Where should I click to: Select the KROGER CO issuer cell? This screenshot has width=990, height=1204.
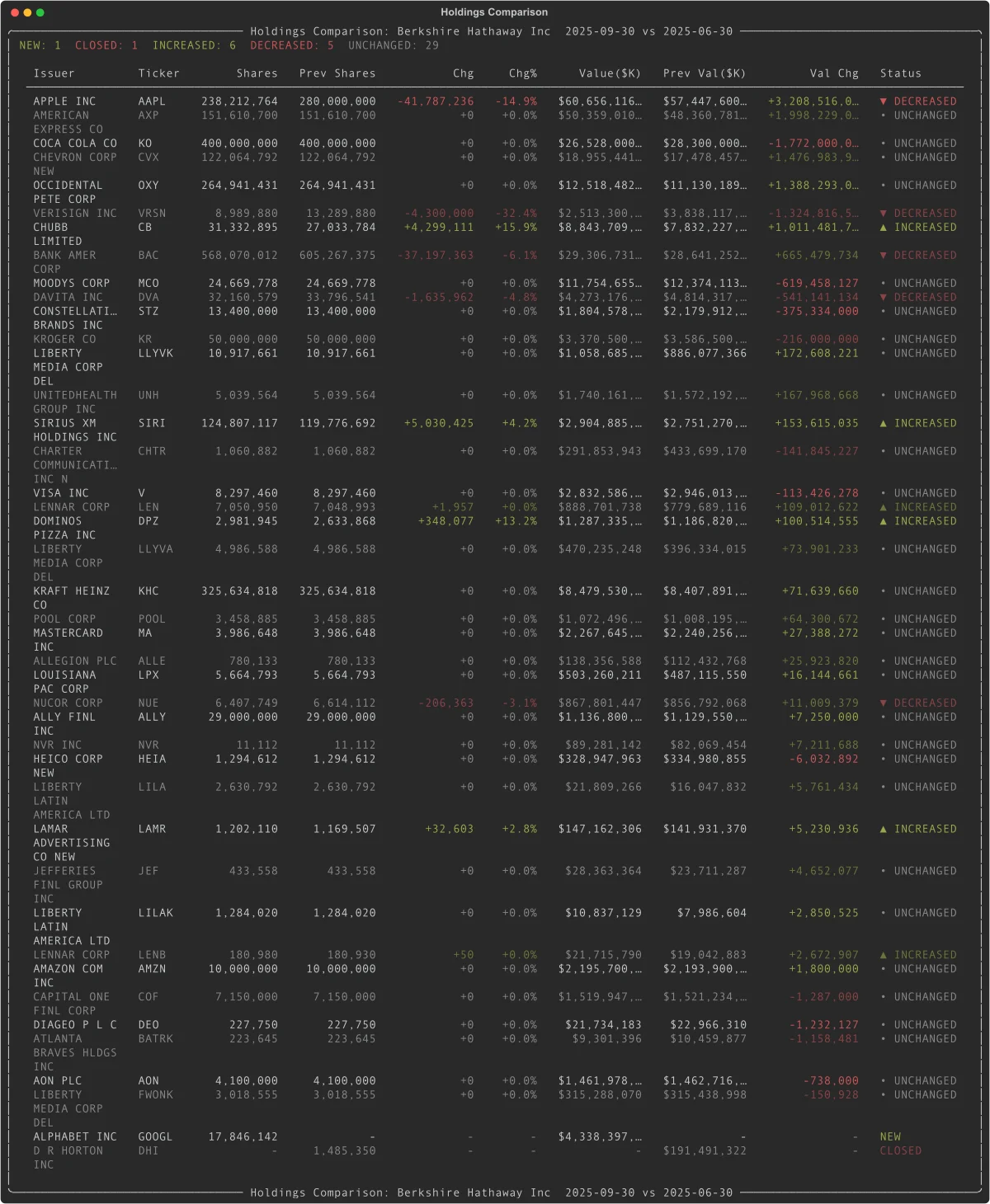point(64,340)
